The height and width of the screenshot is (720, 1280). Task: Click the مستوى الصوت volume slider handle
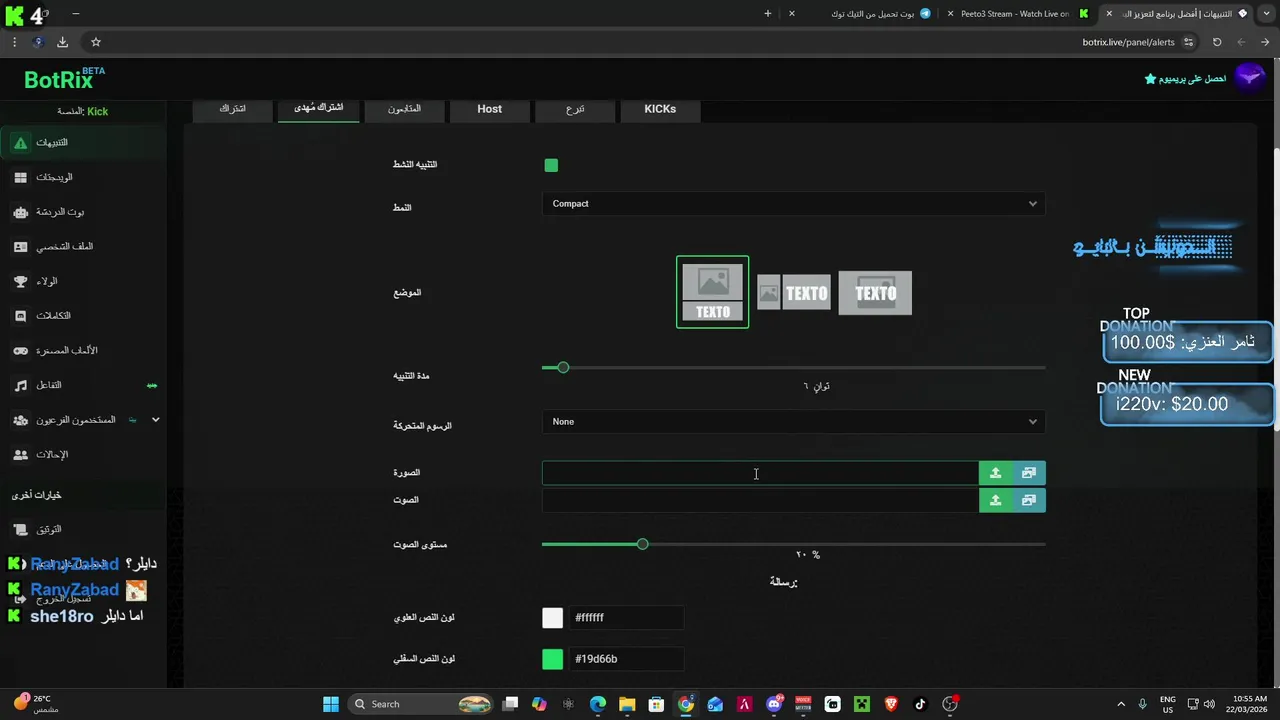(x=642, y=544)
